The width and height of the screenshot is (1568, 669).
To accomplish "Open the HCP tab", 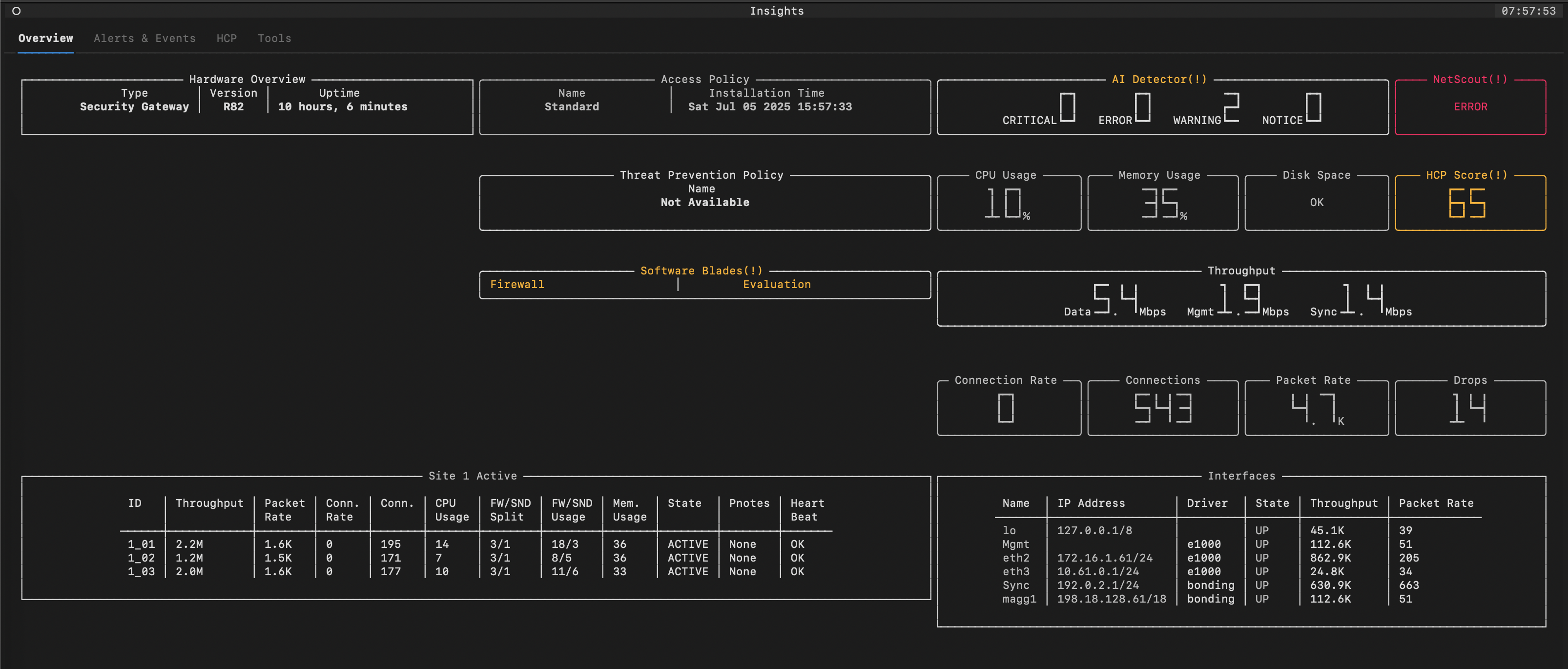I will pos(227,39).
